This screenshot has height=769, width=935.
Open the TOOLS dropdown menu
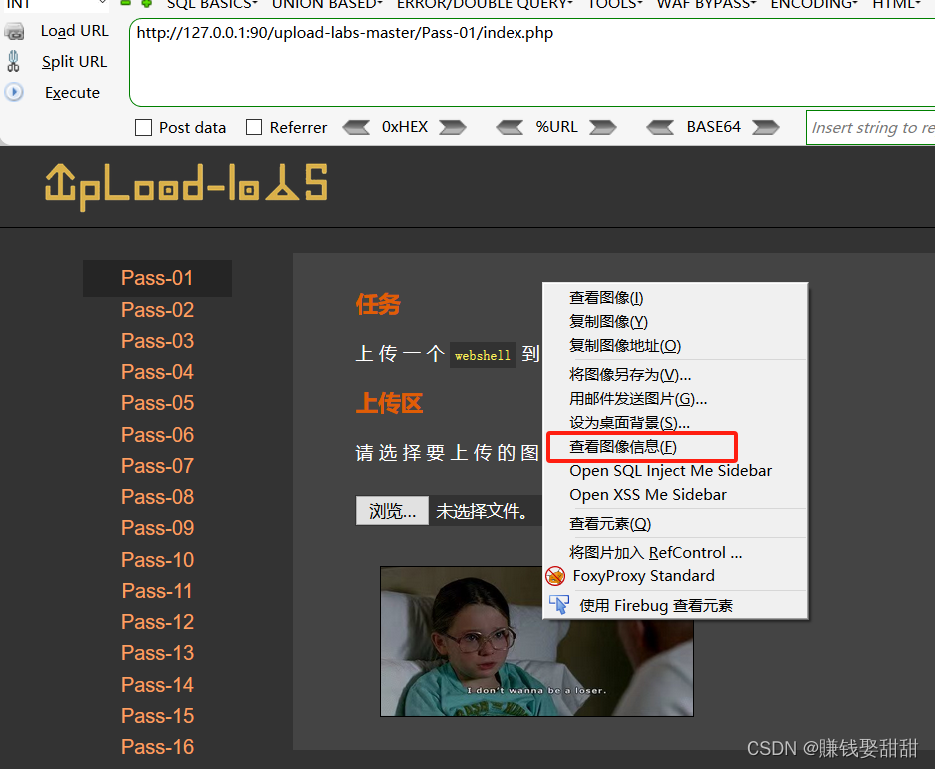[x=615, y=5]
